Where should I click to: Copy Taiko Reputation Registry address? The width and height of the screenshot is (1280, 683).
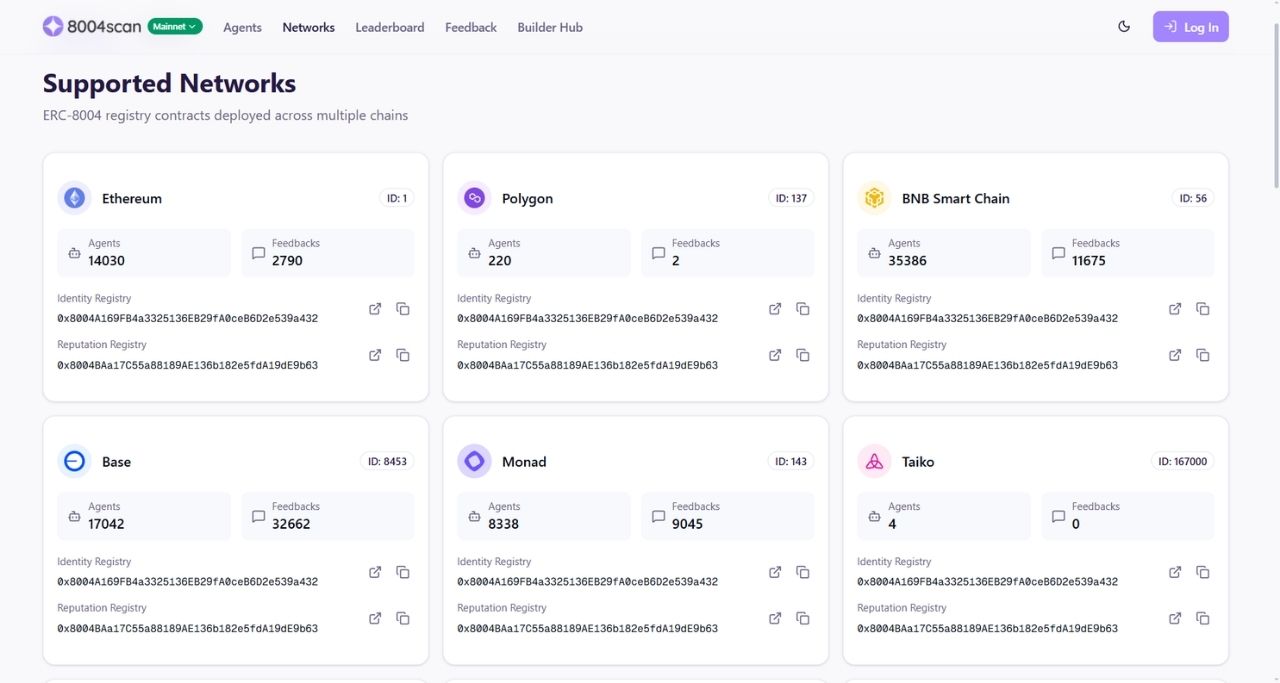[x=1203, y=618]
